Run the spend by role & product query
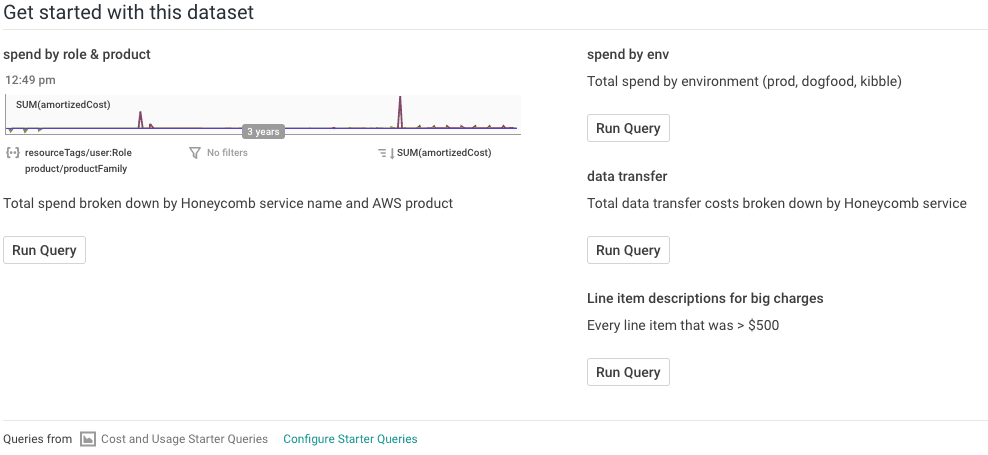 [44, 250]
